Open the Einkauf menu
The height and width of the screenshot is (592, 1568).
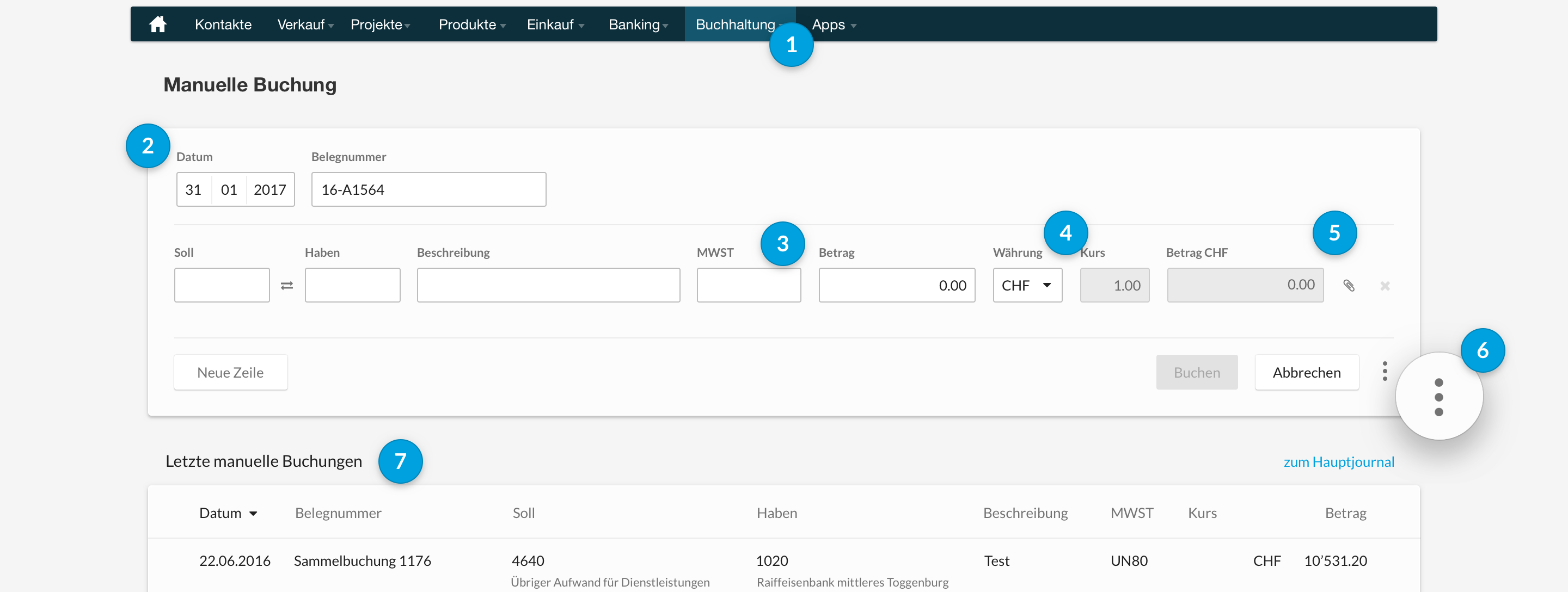555,24
